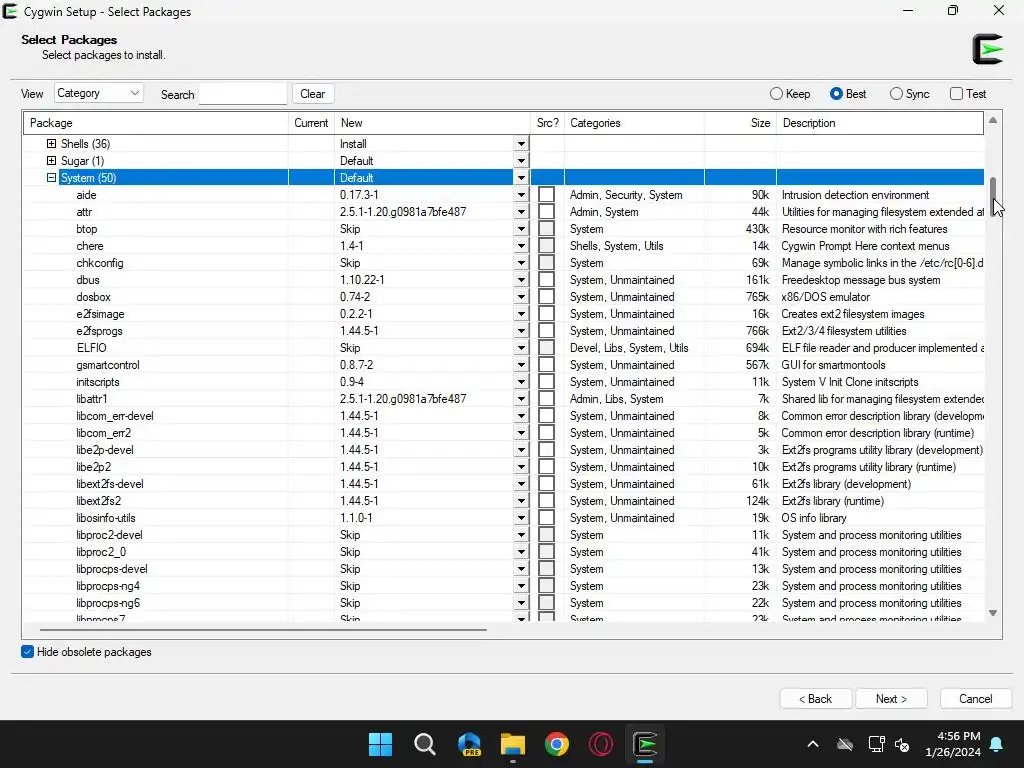Select the libe2p-devel package row

504,450
